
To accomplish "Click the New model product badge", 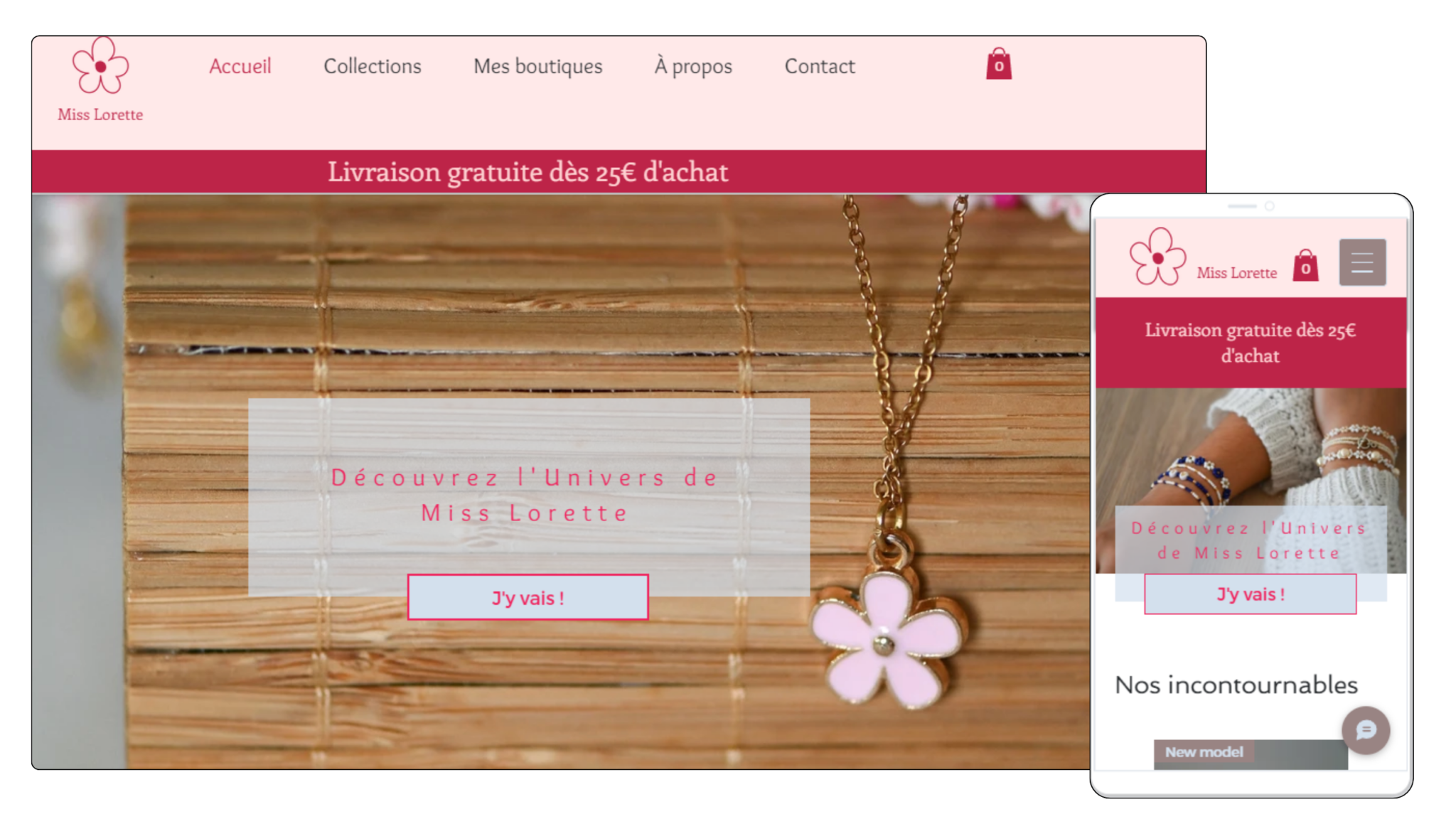I will point(1204,753).
